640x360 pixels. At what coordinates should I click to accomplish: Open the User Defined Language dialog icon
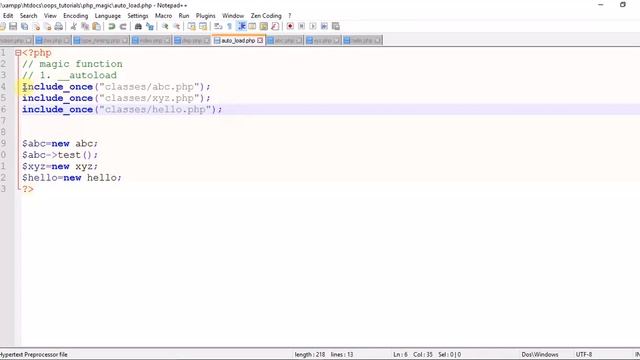tap(252, 27)
